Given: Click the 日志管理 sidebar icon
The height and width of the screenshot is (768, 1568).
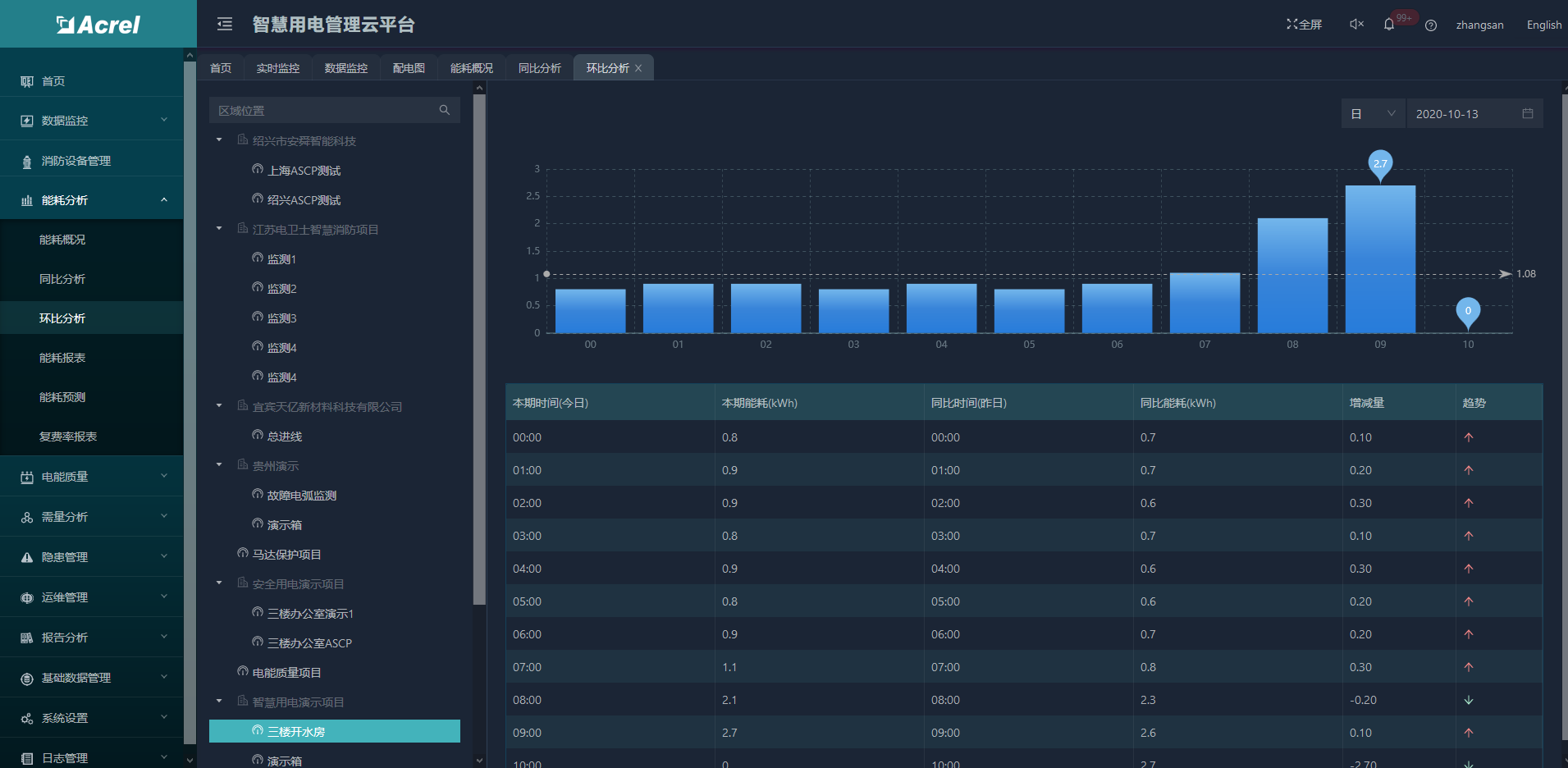Looking at the screenshot, I should 27,758.
